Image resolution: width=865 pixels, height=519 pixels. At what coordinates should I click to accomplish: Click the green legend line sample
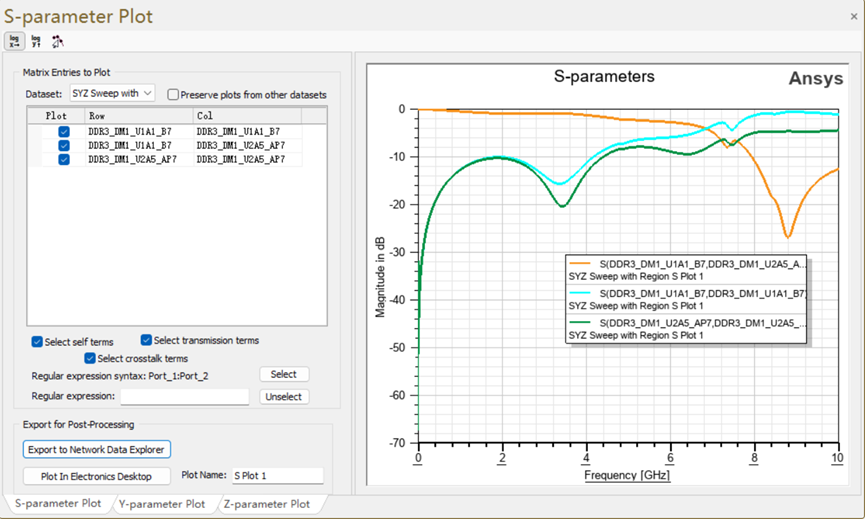pos(582,323)
